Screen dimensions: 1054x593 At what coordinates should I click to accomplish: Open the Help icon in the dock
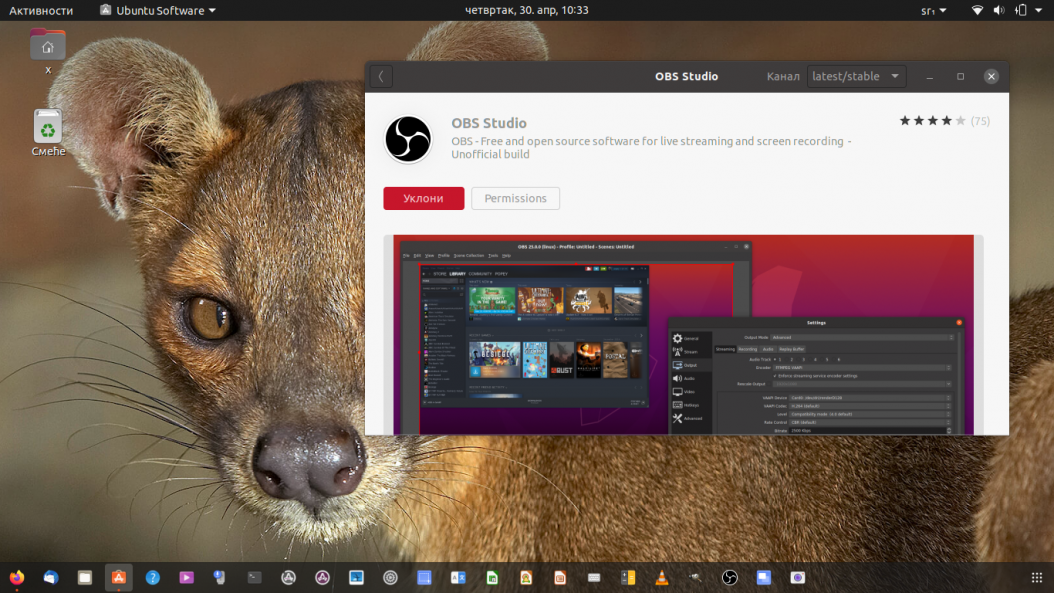[x=153, y=578]
